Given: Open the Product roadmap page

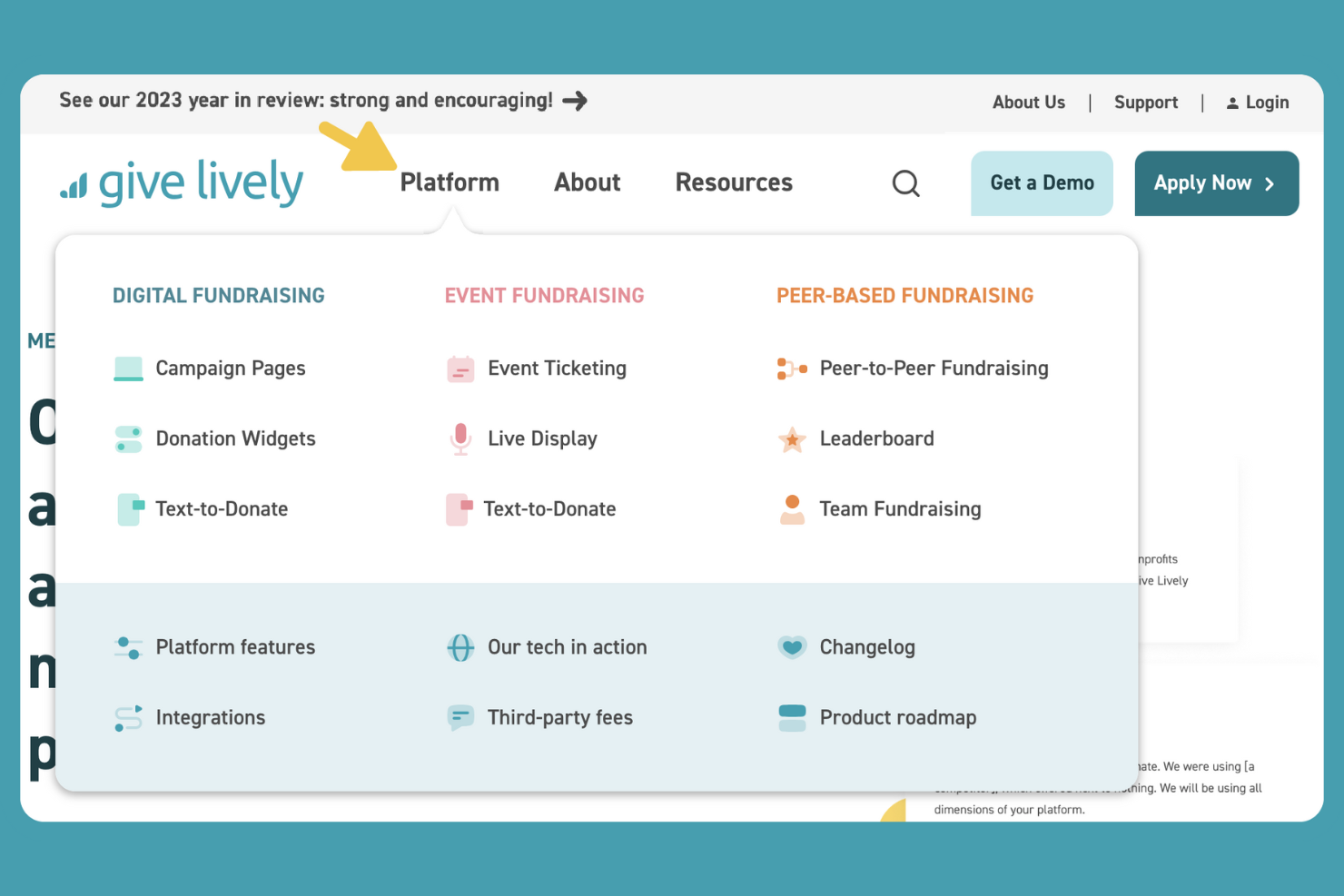Looking at the screenshot, I should click(x=897, y=717).
